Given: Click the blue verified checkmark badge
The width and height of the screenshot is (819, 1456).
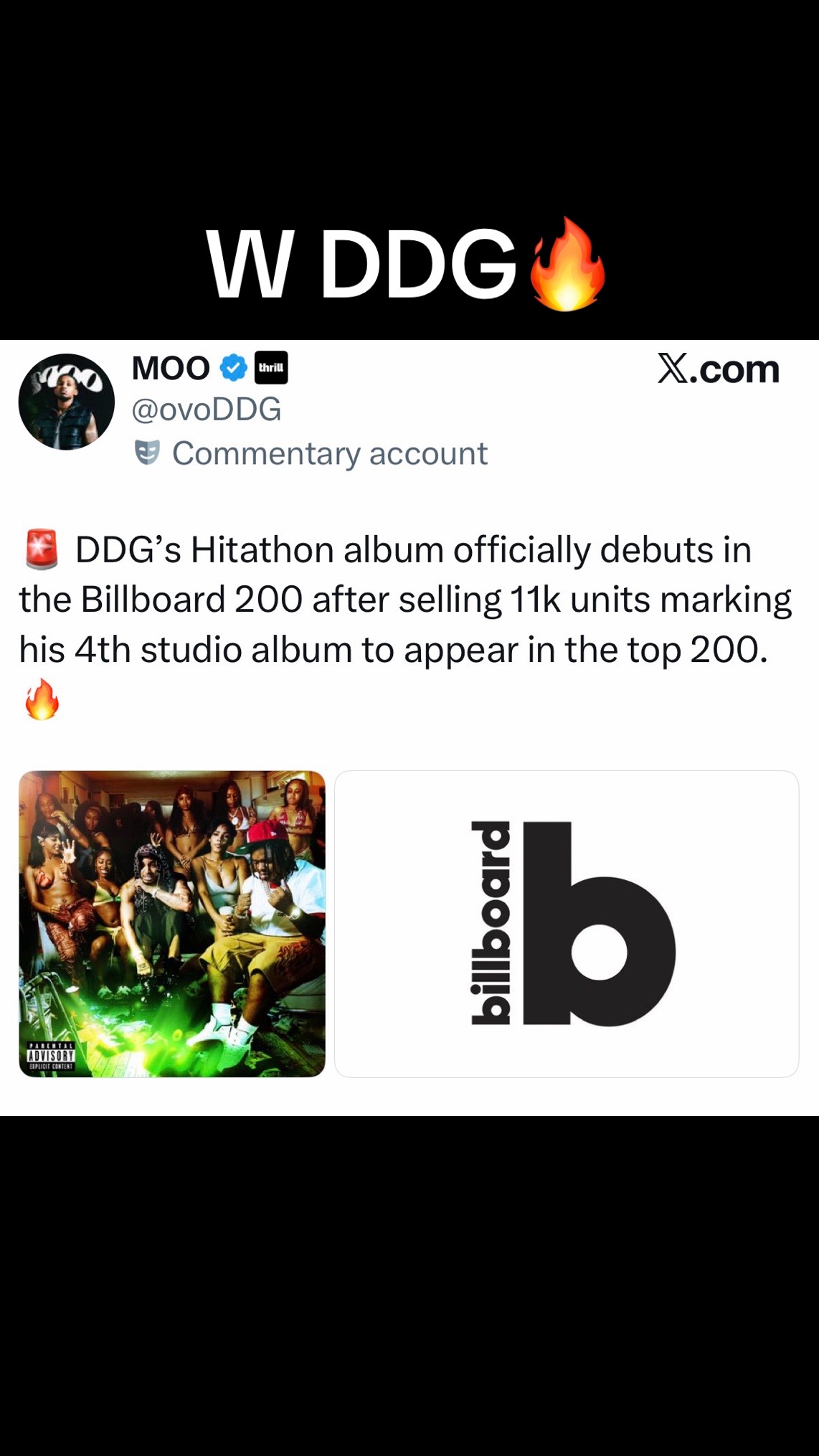Looking at the screenshot, I should tap(233, 368).
